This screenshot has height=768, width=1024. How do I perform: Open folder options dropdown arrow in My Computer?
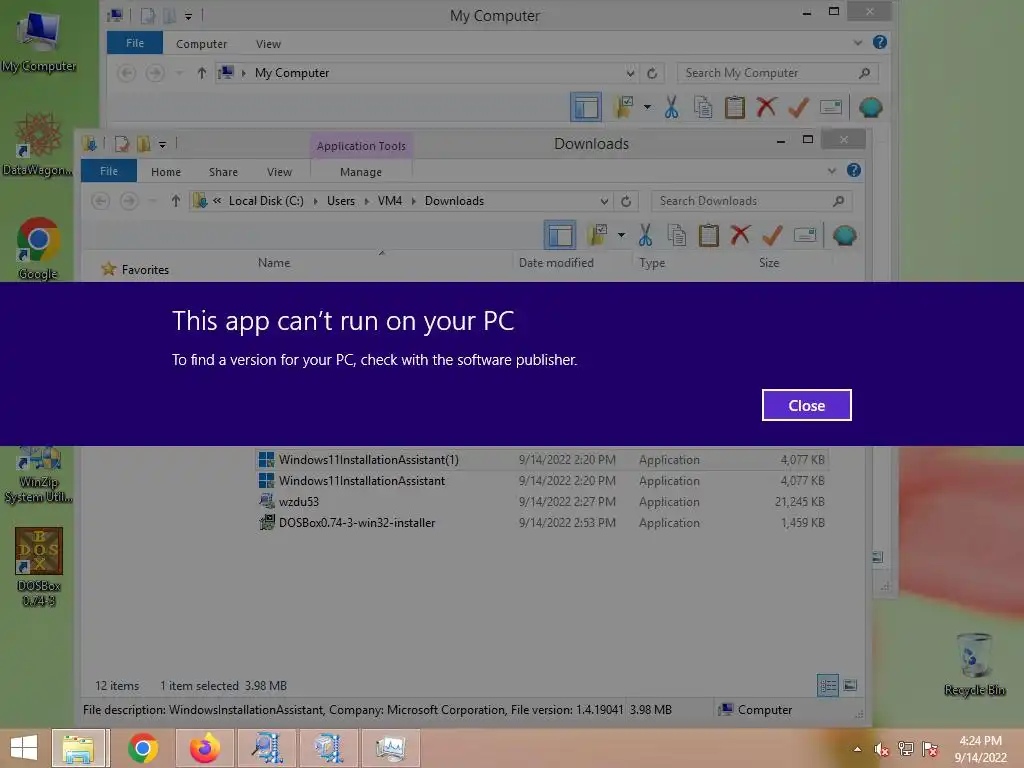click(647, 107)
